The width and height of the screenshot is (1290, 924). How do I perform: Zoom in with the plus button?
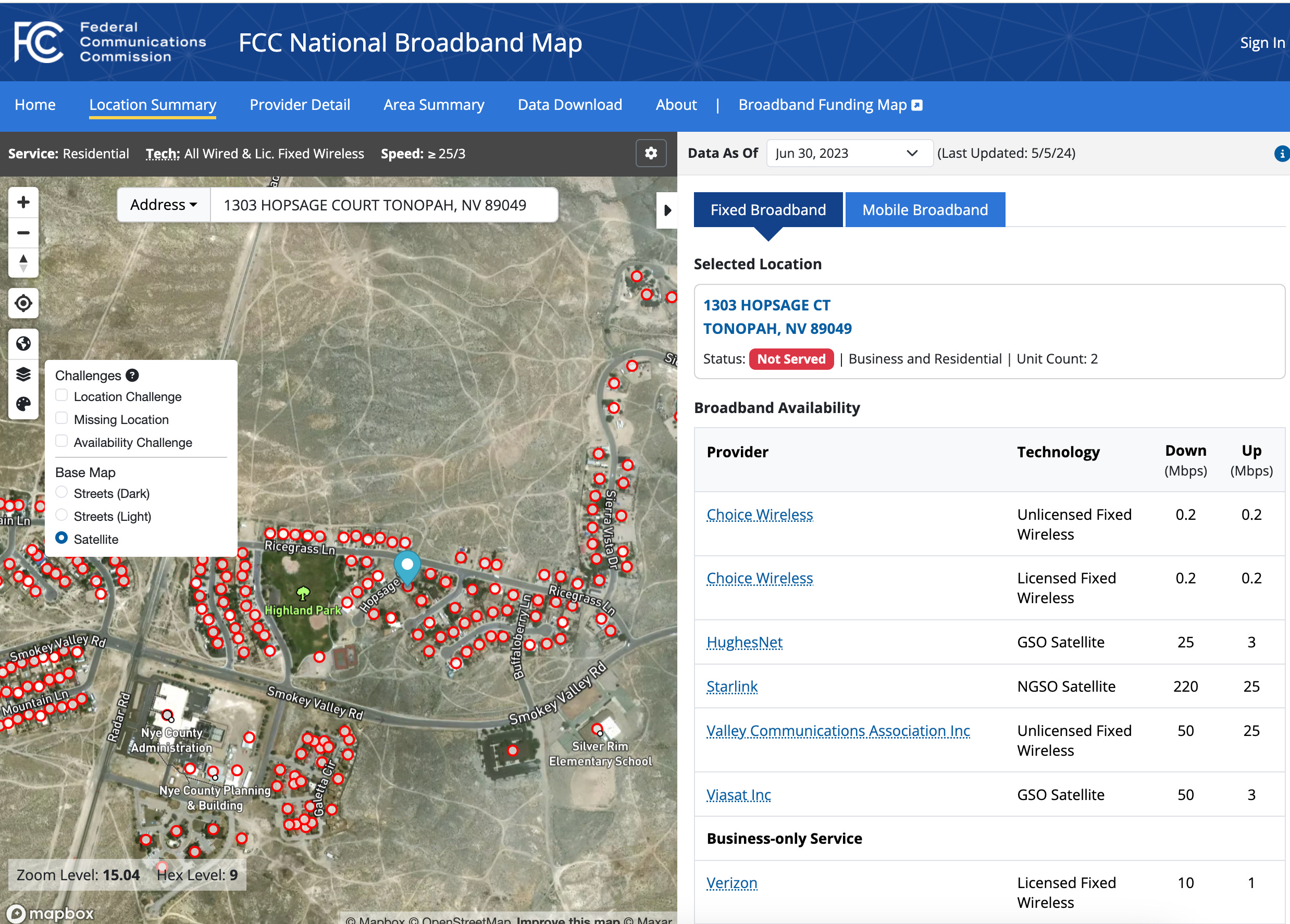[23, 203]
